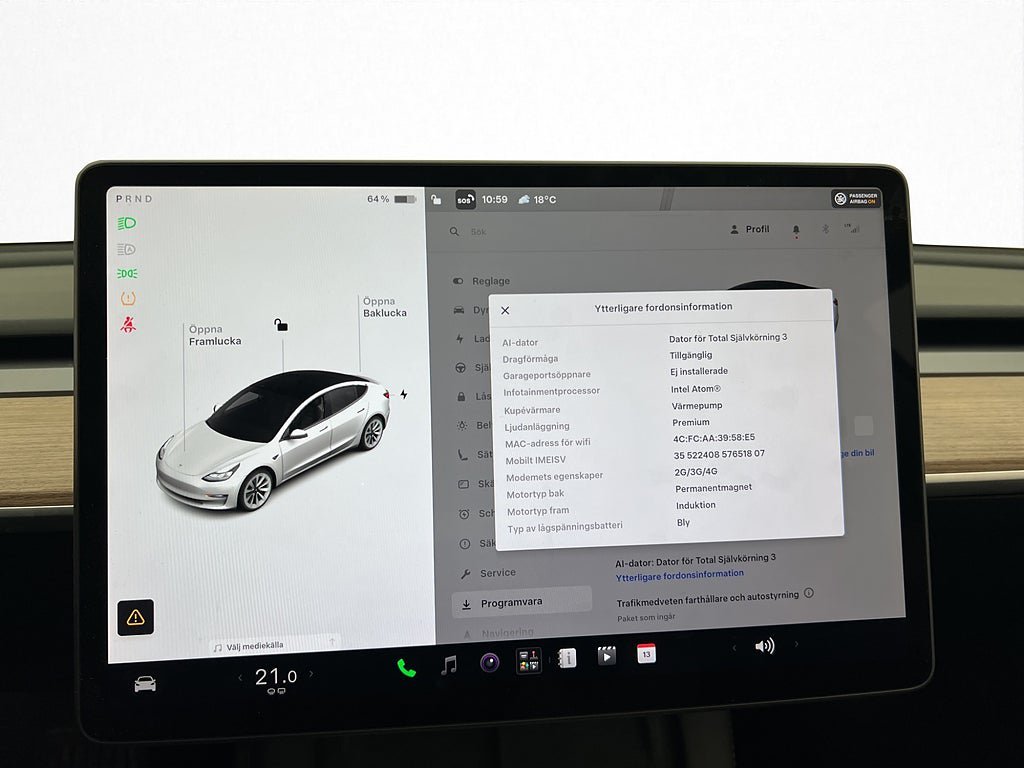1024x768 pixels.
Task: Open the calendar app icon
Action: coord(646,653)
